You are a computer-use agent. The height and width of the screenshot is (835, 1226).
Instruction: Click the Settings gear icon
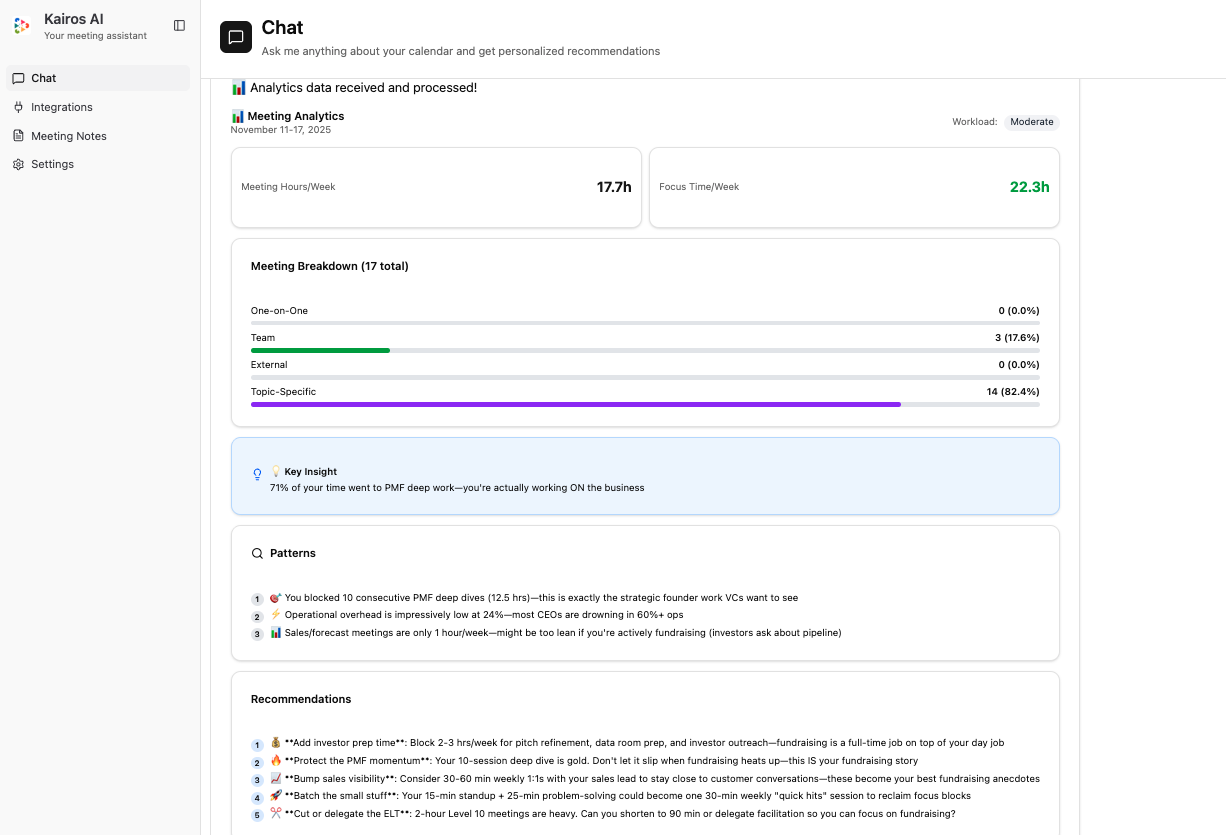pyautogui.click(x=18, y=164)
